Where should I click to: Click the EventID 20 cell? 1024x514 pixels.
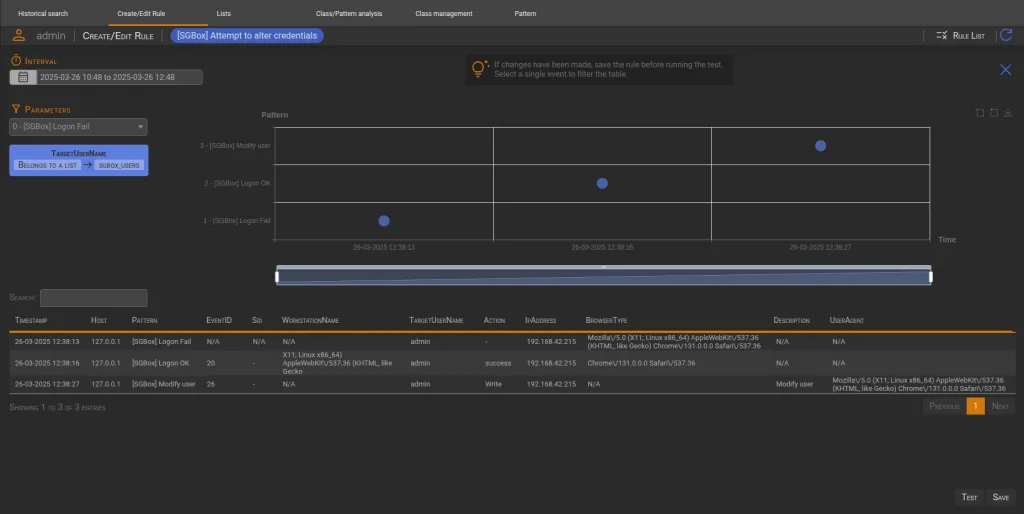click(x=210, y=363)
